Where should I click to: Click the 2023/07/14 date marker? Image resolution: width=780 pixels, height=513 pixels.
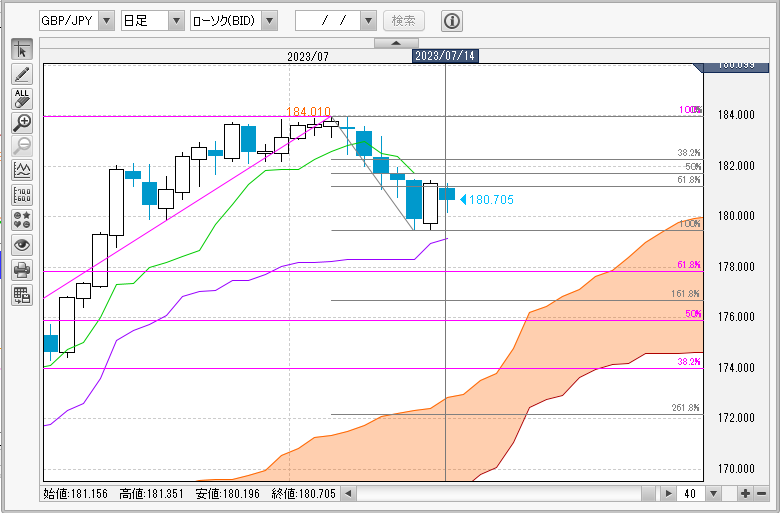[x=445, y=56]
